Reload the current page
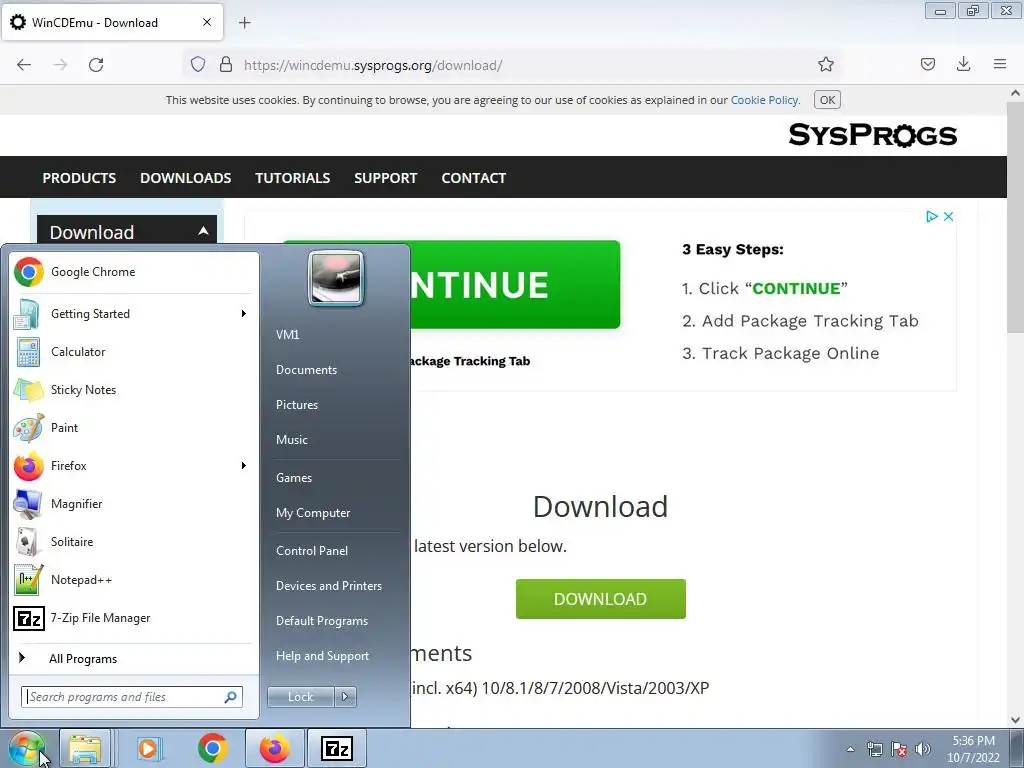The width and height of the screenshot is (1024, 768). [96, 65]
